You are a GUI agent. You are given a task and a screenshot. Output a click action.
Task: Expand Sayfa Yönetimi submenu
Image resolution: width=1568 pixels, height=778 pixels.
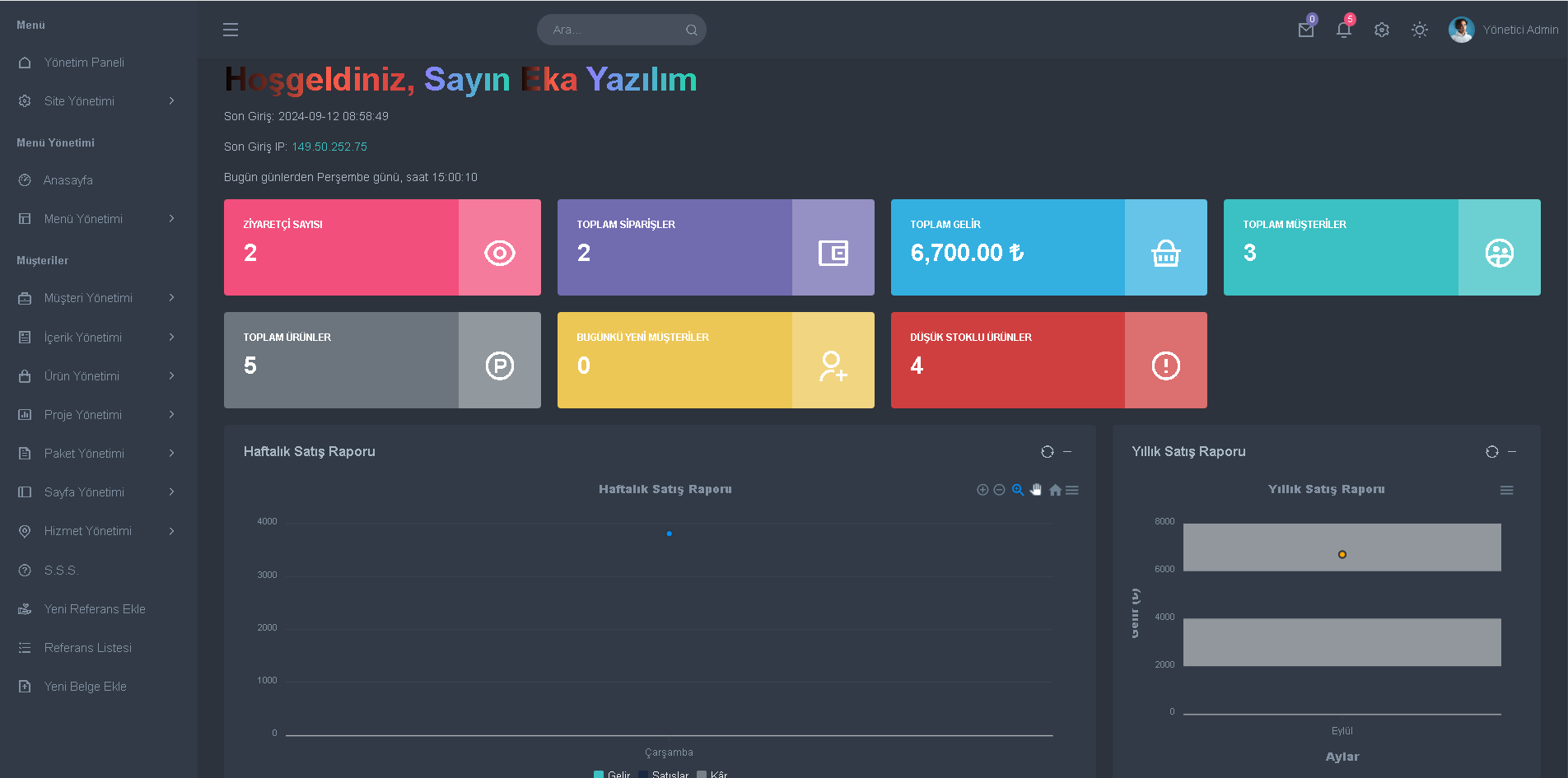pyautogui.click(x=99, y=492)
